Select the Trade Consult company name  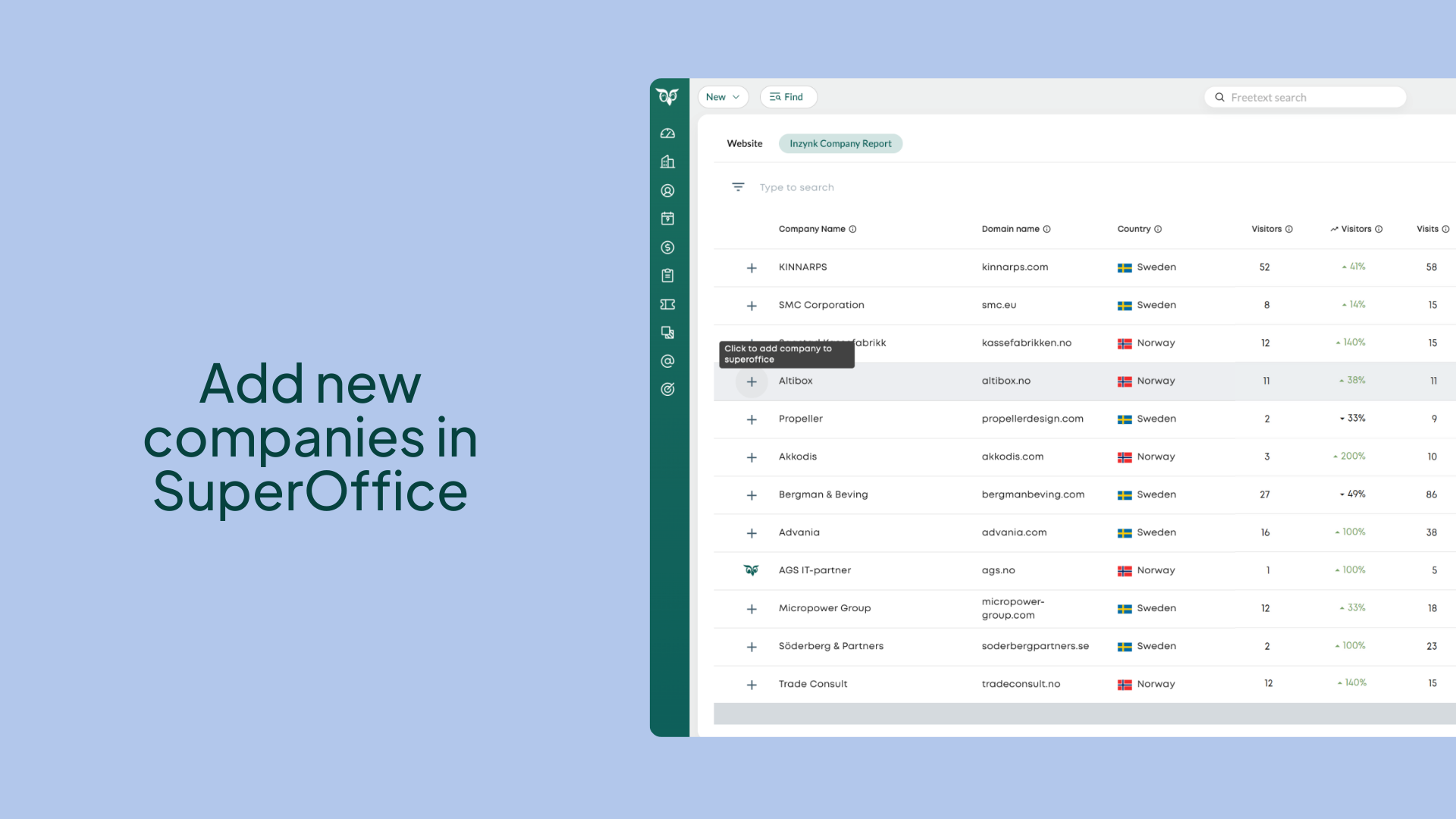click(813, 684)
